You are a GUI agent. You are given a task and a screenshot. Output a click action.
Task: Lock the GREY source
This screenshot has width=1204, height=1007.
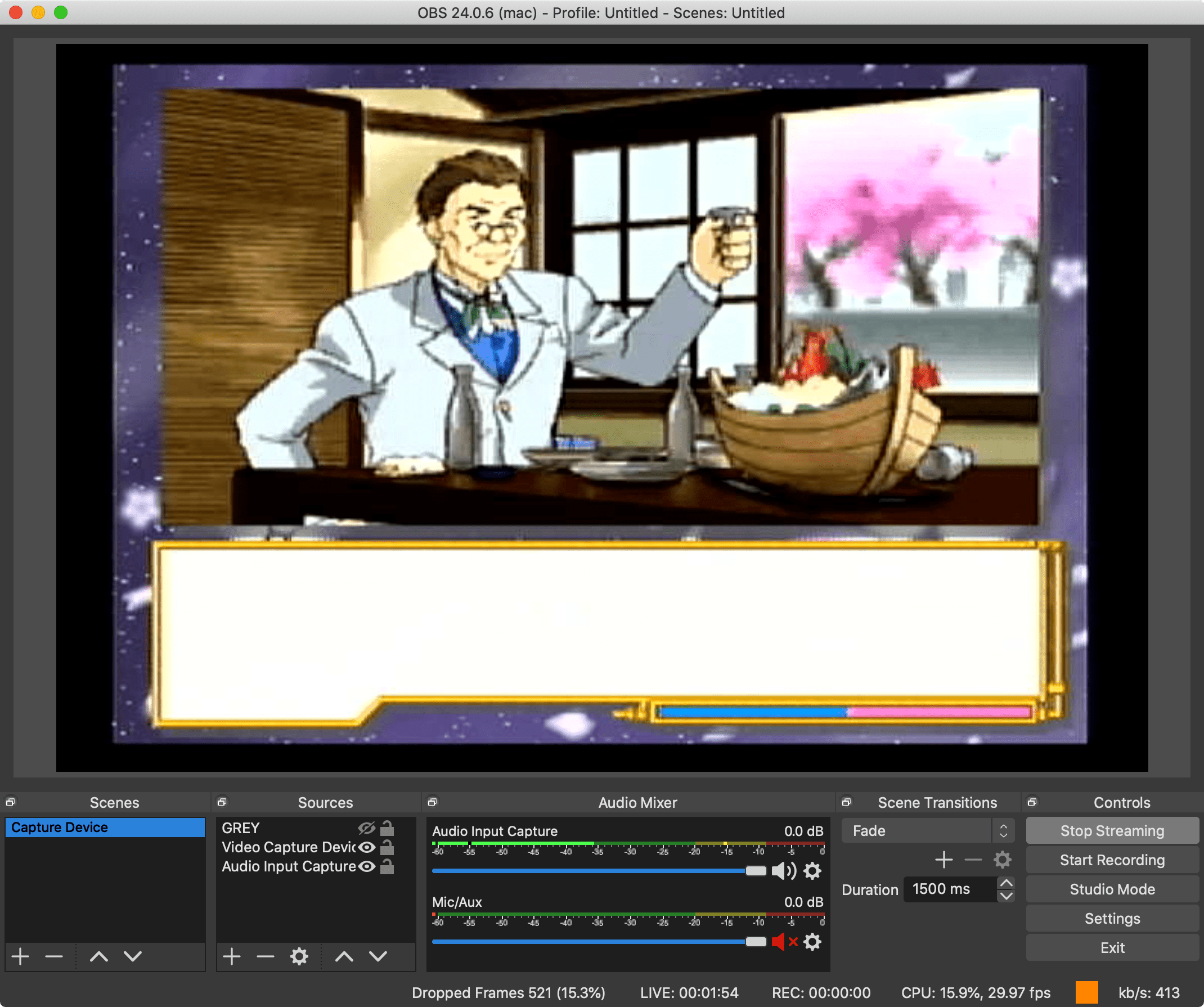pos(388,828)
